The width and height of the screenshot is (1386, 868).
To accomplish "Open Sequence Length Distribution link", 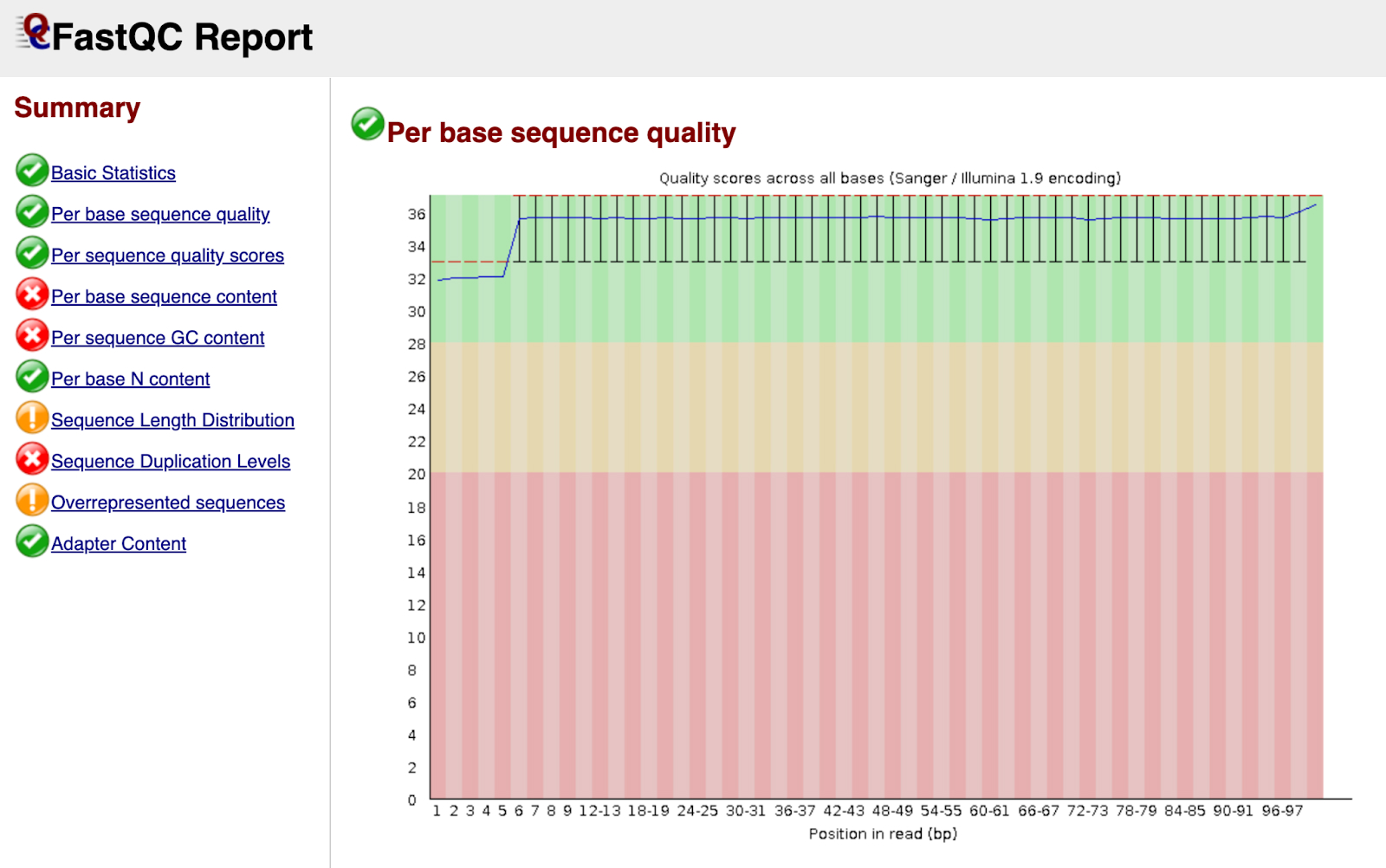I will pyautogui.click(x=172, y=420).
